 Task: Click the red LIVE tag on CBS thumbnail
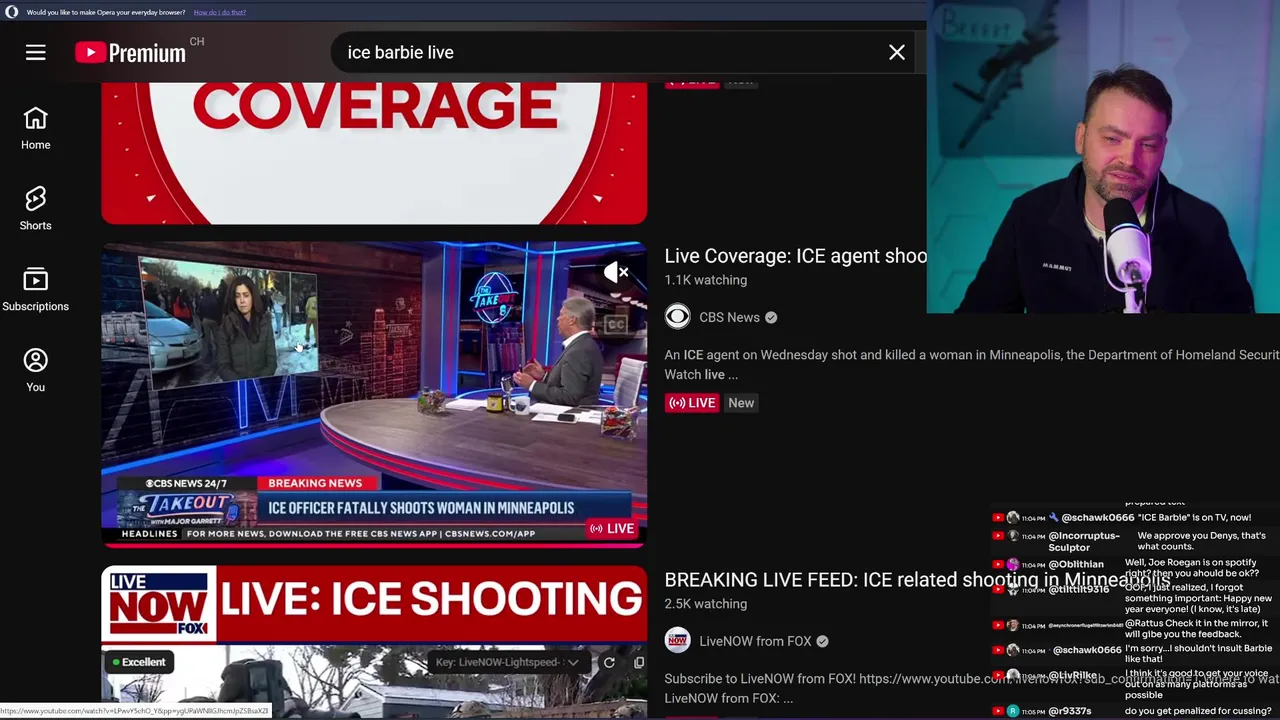pos(611,529)
